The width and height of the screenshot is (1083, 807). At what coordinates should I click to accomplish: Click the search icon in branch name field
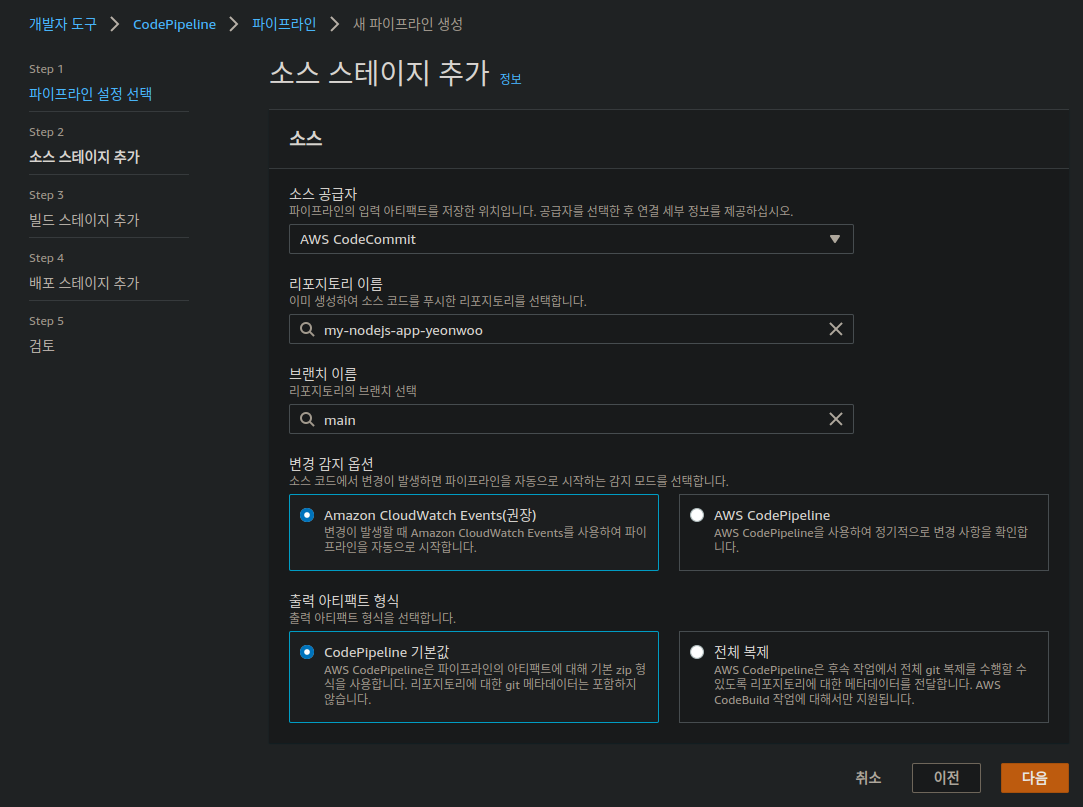(307, 419)
